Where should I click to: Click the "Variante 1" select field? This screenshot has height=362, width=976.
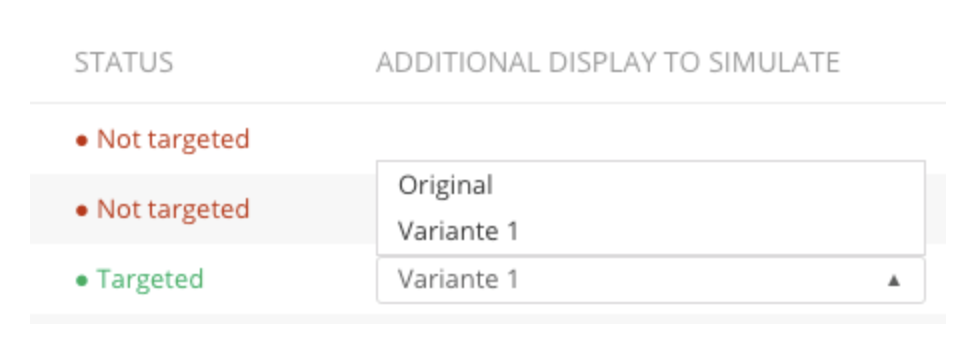(x=650, y=280)
